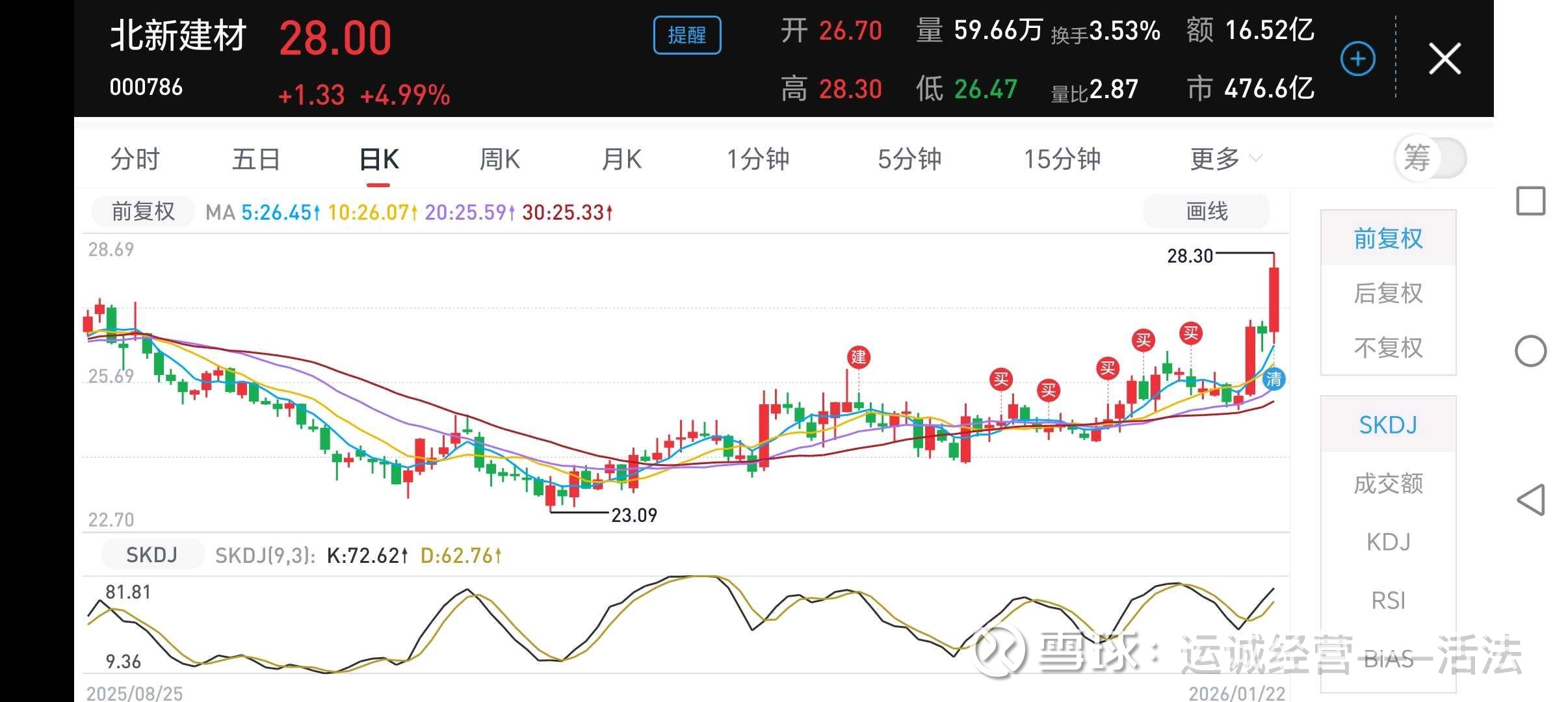The image size is (1568, 702).
Task: Click the 提醒 reminder button
Action: tap(686, 35)
